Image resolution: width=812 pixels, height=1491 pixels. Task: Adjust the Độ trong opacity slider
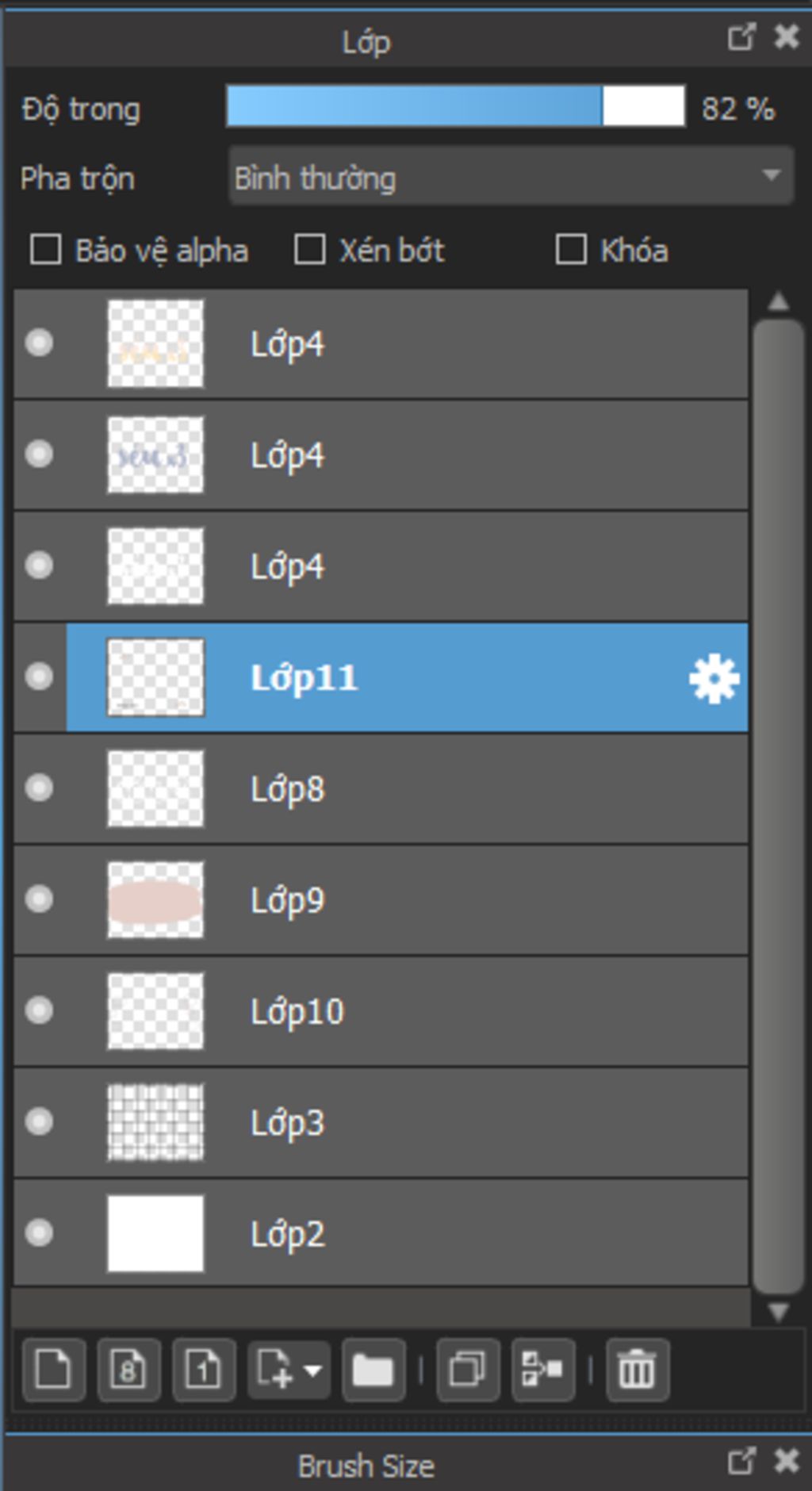click(456, 106)
